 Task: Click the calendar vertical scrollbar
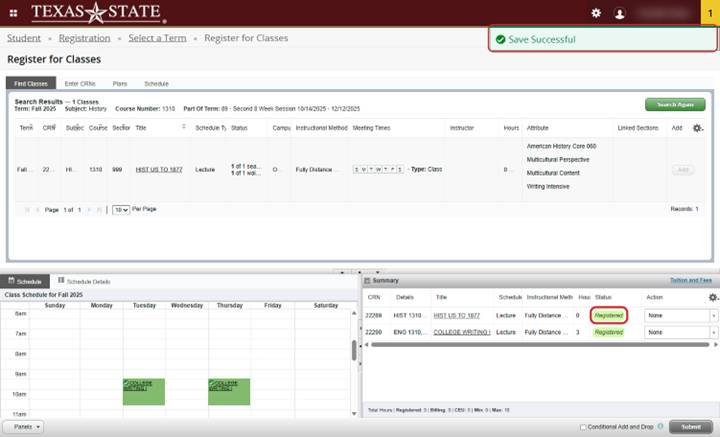354,350
